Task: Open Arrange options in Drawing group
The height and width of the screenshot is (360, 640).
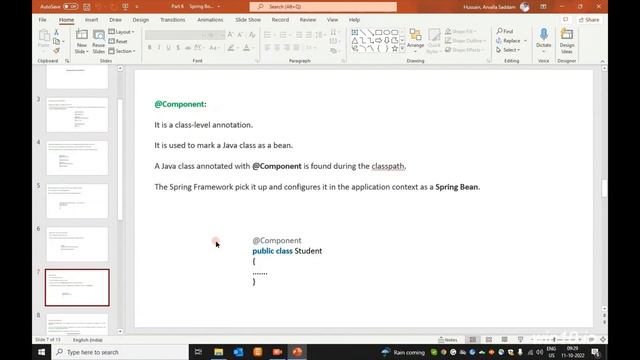Action: (x=416, y=41)
